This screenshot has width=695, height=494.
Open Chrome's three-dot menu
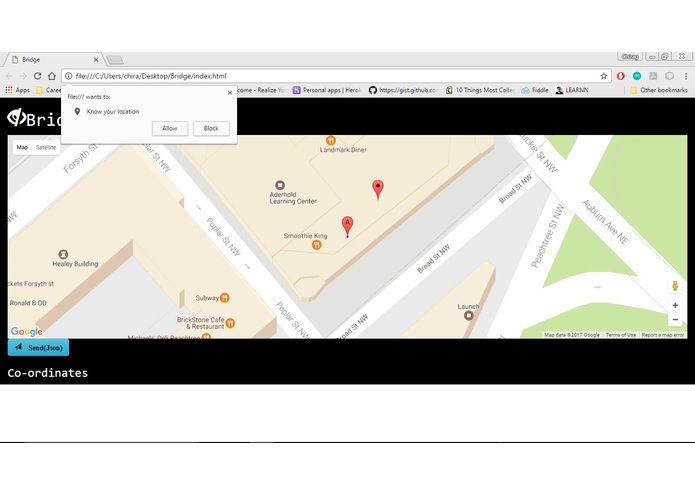click(686, 76)
